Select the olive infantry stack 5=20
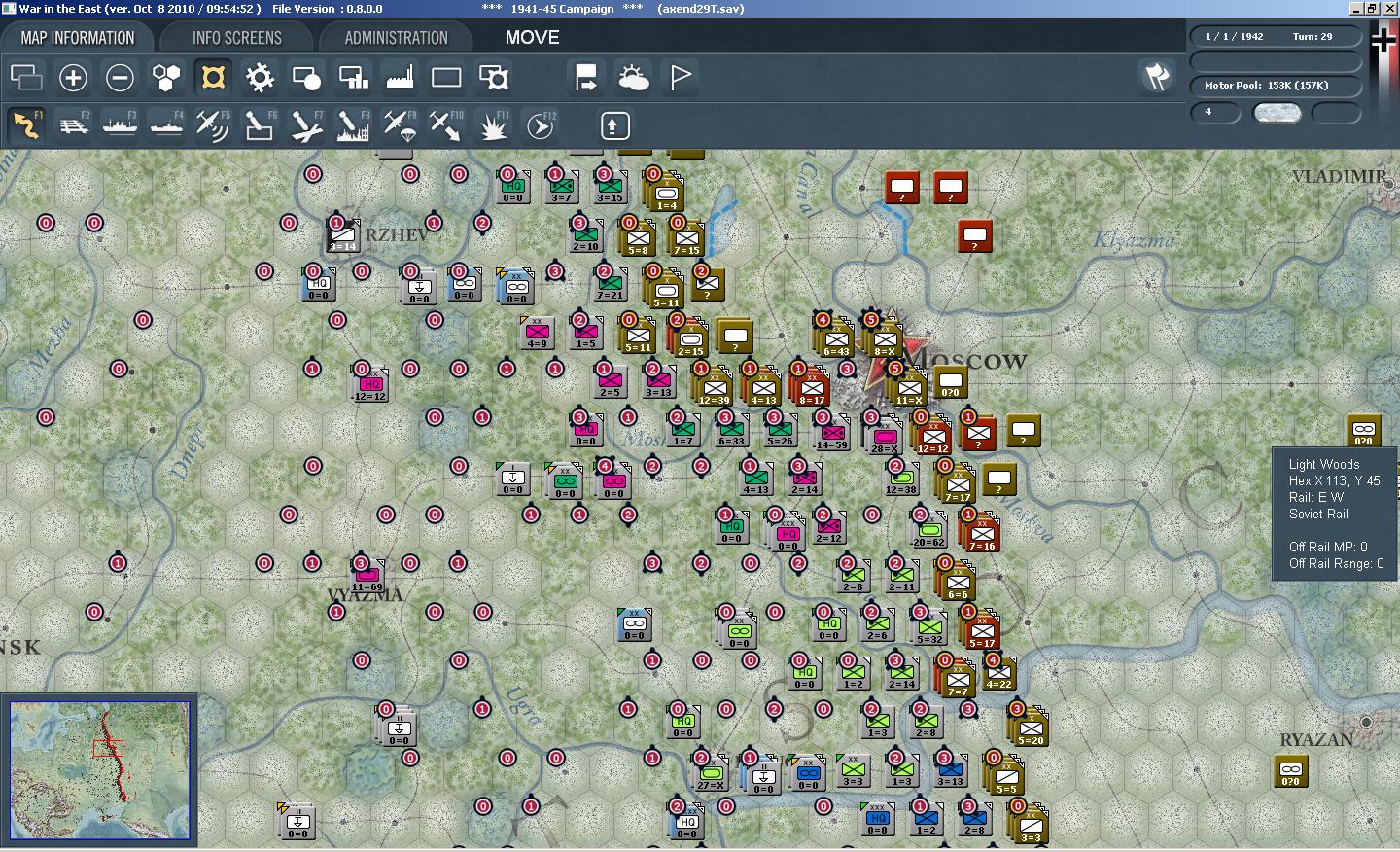The height and width of the screenshot is (852, 1400). tap(1031, 728)
